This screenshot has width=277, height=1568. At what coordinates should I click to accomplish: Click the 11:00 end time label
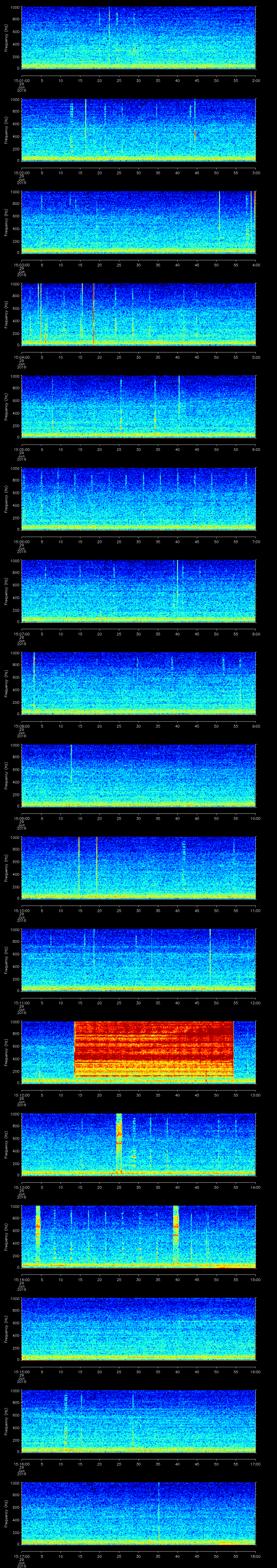coord(255,910)
